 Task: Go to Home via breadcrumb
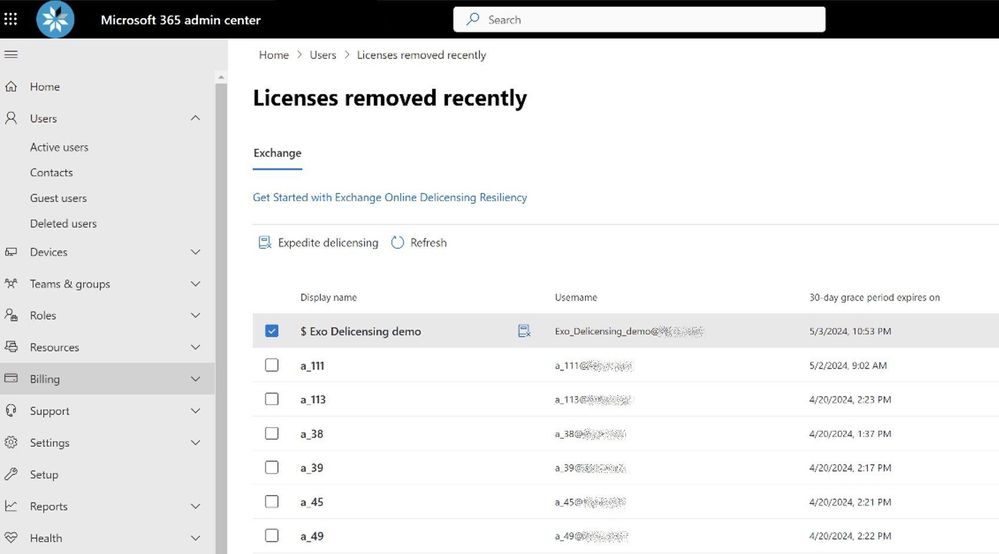click(x=274, y=55)
